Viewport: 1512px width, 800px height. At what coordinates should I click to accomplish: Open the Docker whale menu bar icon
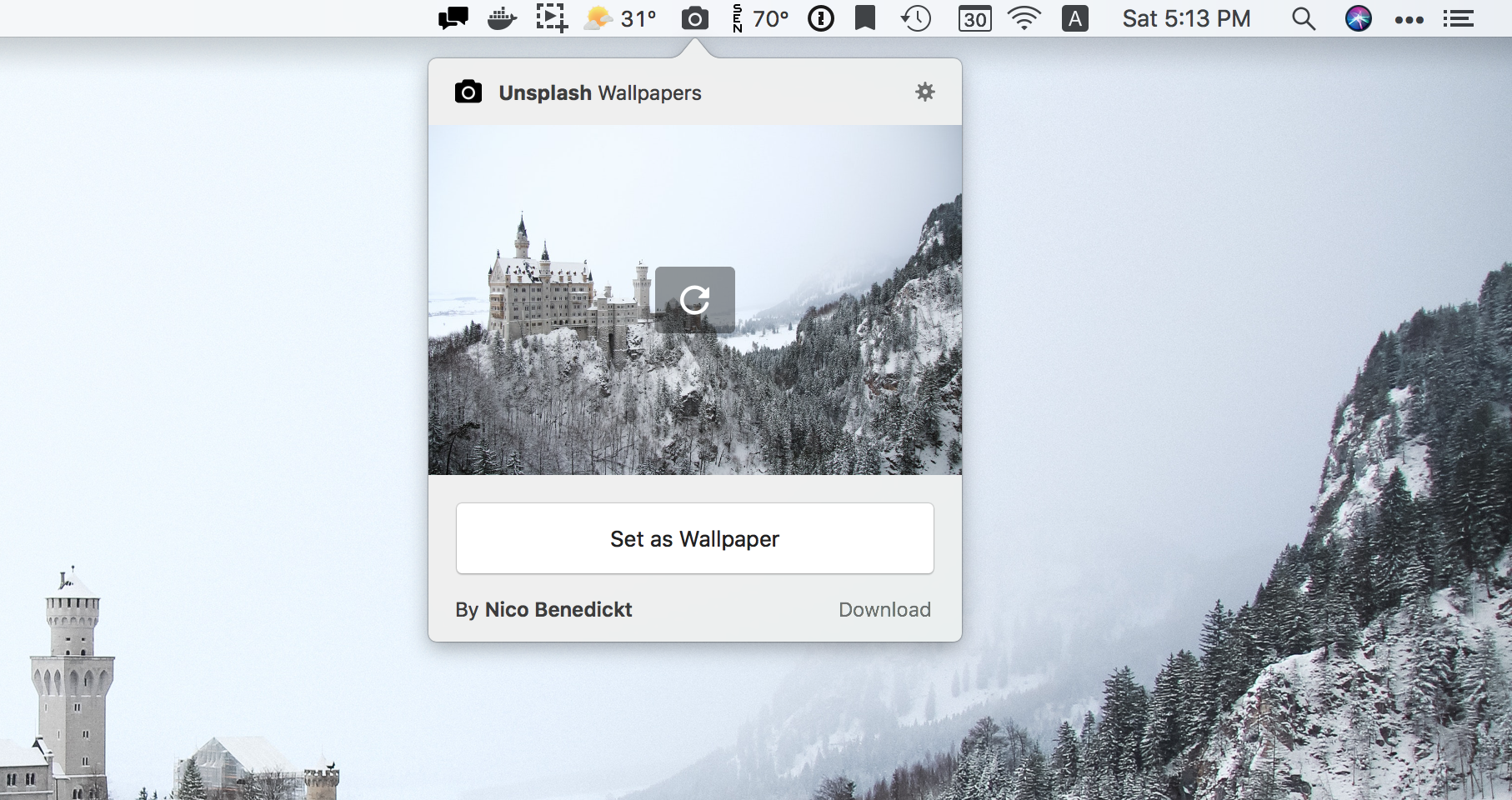(x=502, y=18)
